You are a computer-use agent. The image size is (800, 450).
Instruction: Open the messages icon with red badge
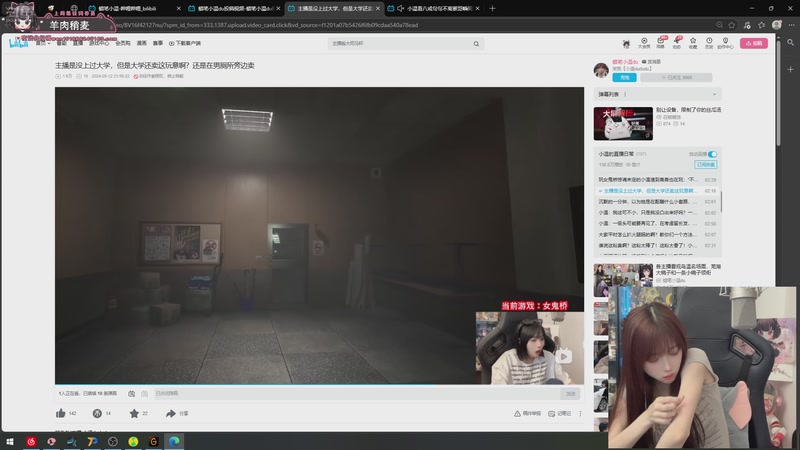[x=661, y=43]
